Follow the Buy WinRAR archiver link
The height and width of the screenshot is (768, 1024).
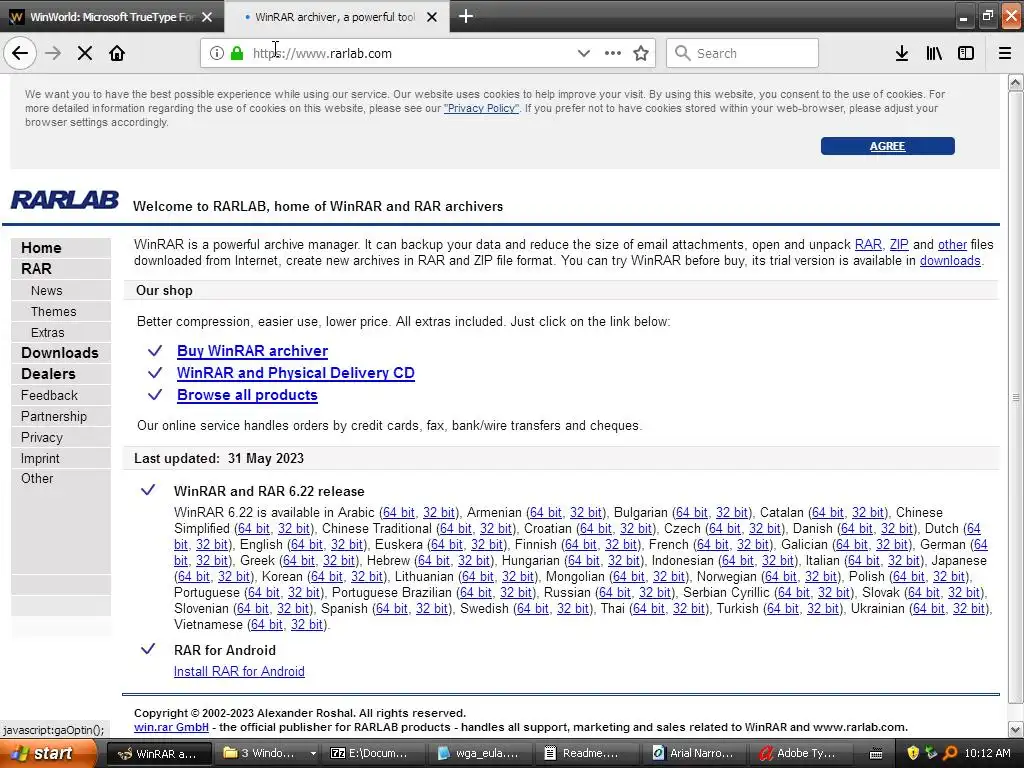tap(252, 351)
